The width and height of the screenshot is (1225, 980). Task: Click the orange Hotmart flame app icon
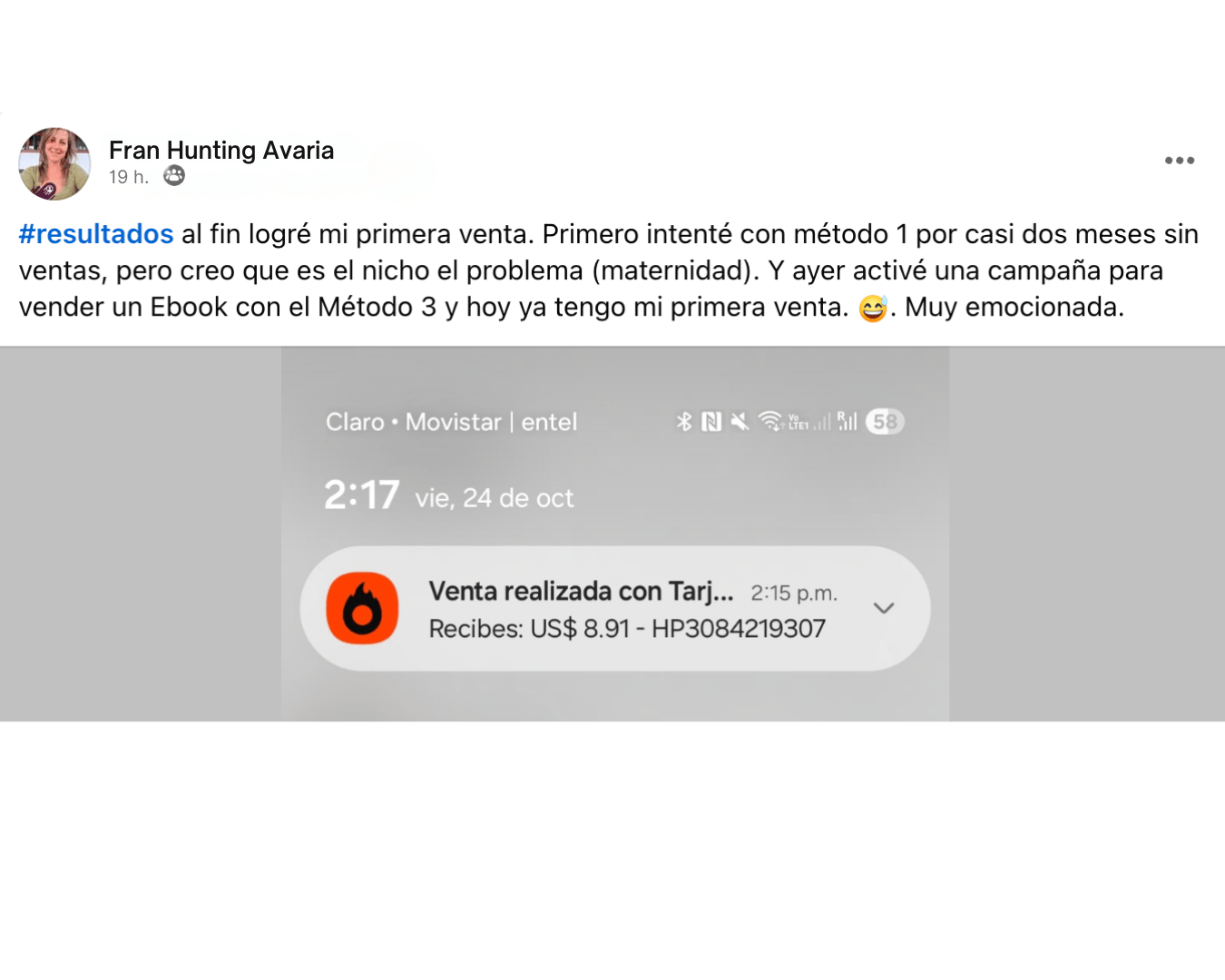362,608
